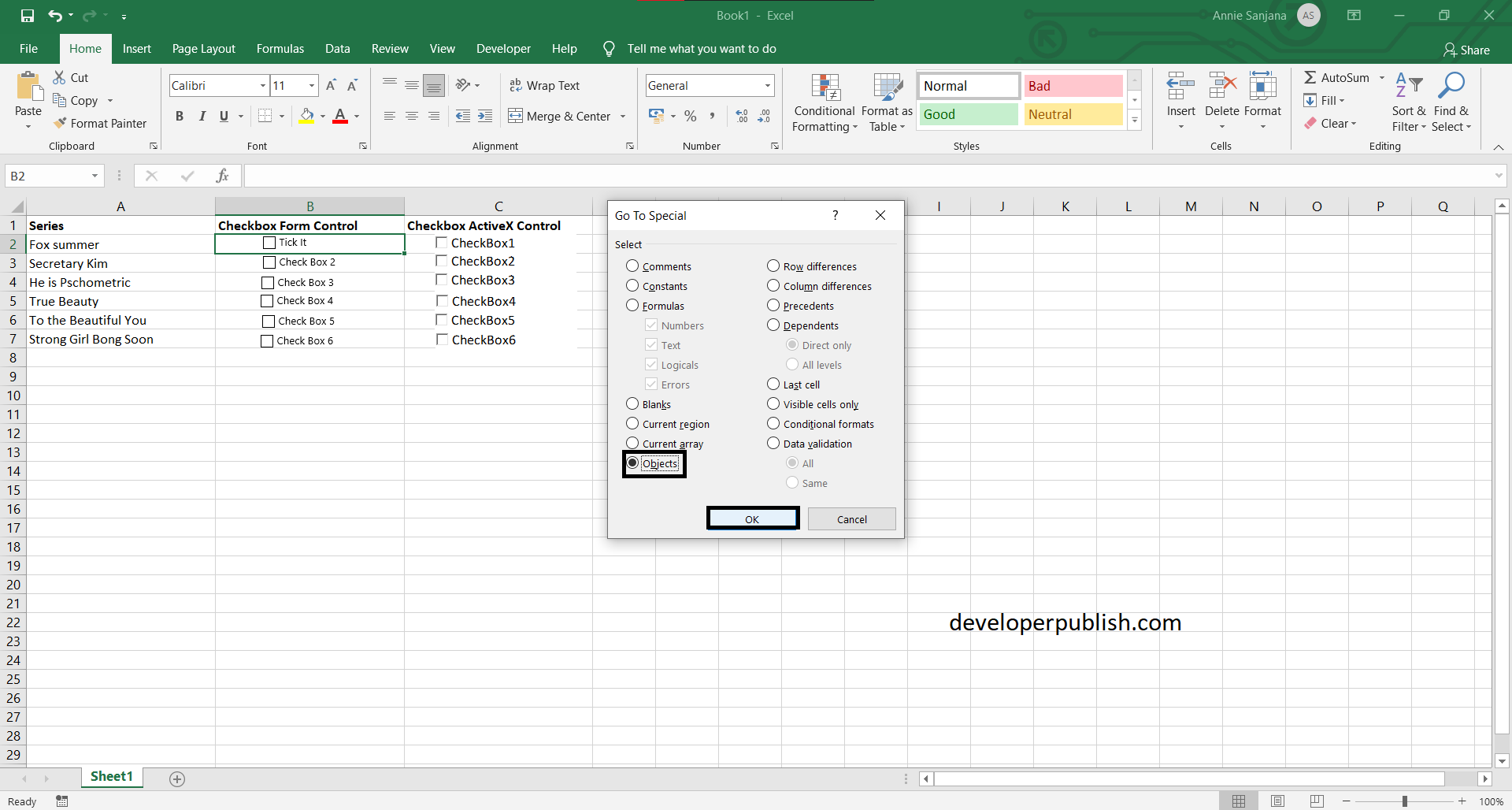Switch to the Page Layout tab
Image resolution: width=1512 pixels, height=810 pixels.
click(x=204, y=49)
